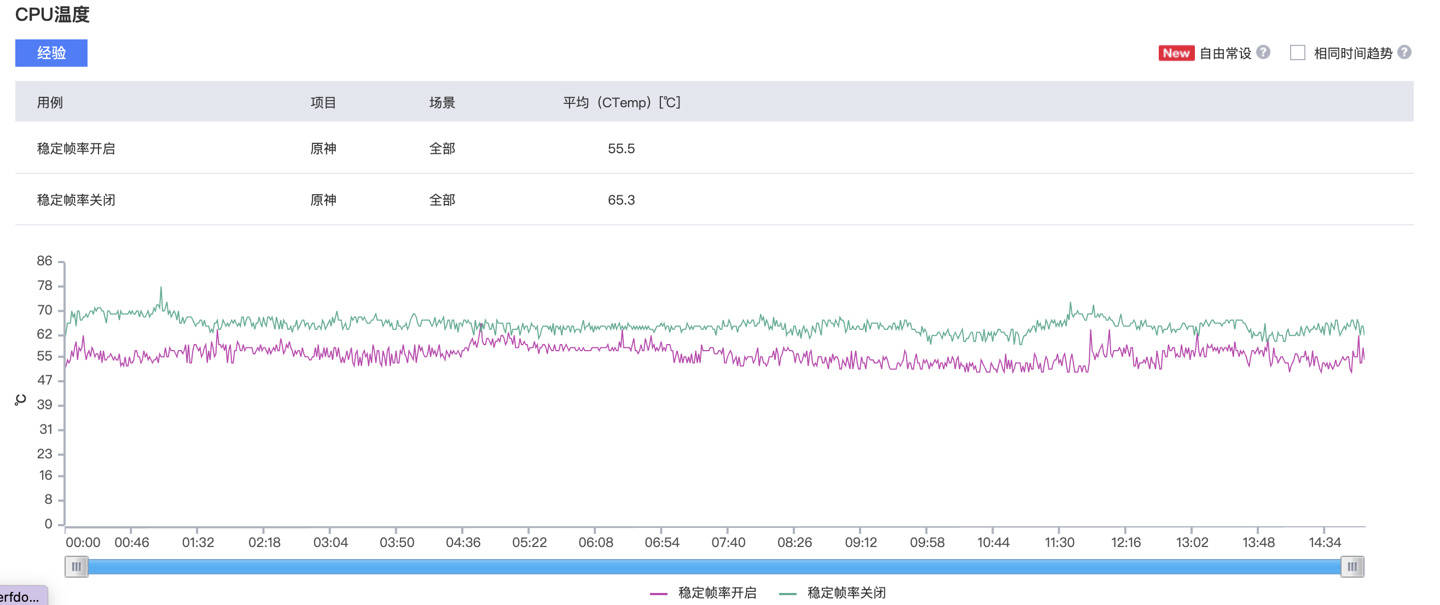
Task: Click the 平均 (CTemp) [℃] column header
Action: pyautogui.click(x=622, y=102)
